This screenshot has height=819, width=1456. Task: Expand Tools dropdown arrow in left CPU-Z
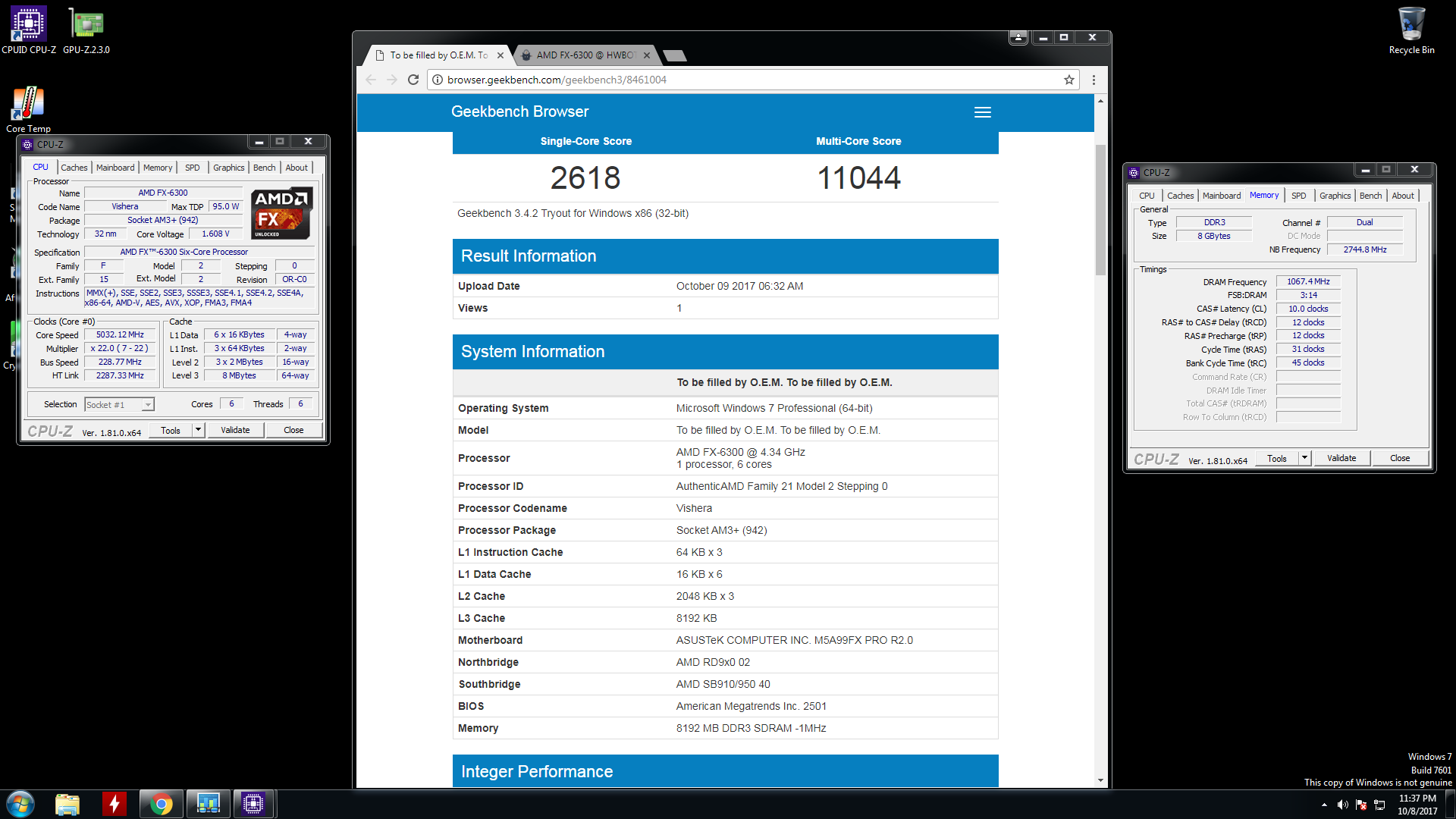198,430
